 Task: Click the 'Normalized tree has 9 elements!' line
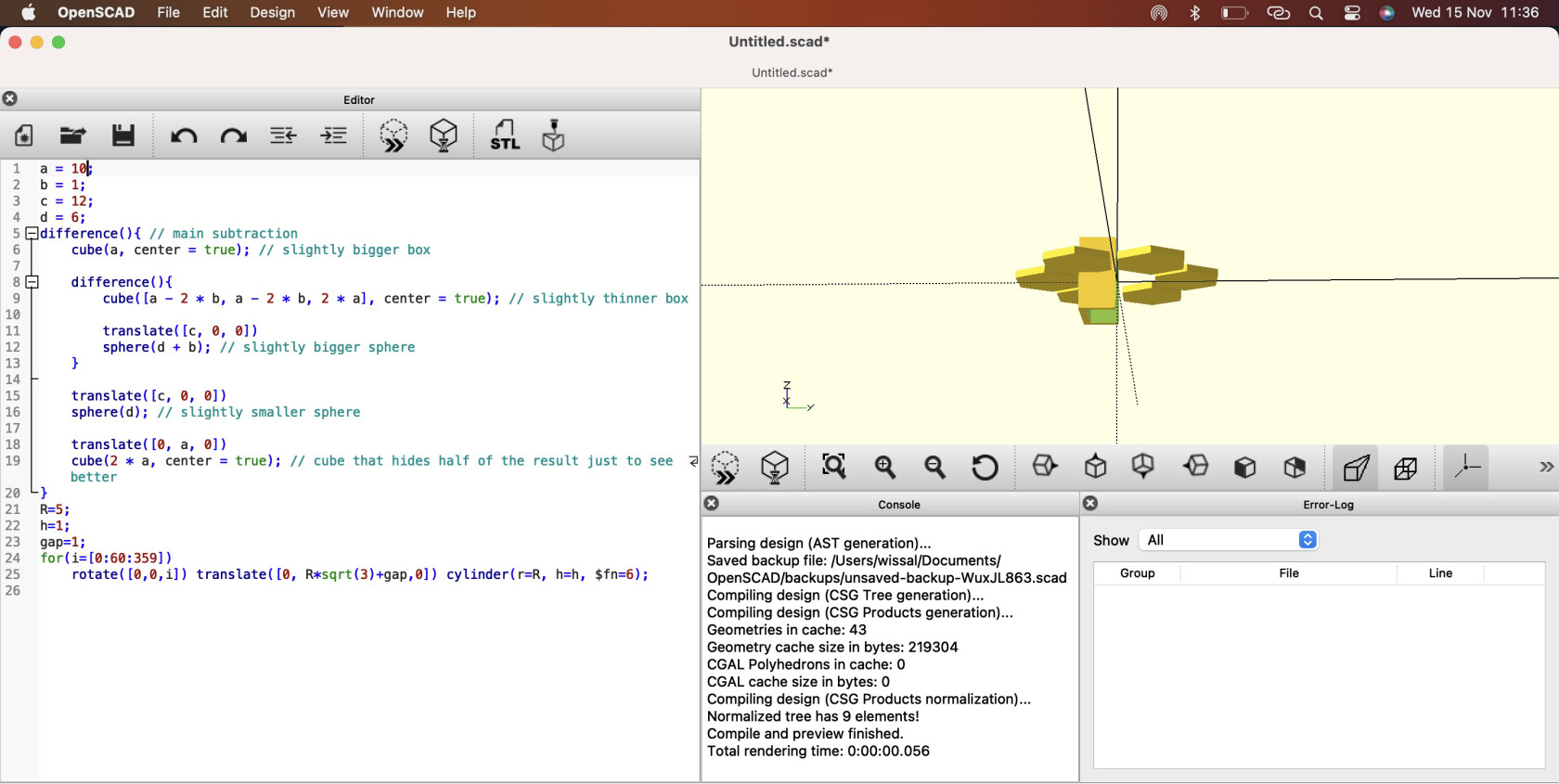(x=813, y=716)
